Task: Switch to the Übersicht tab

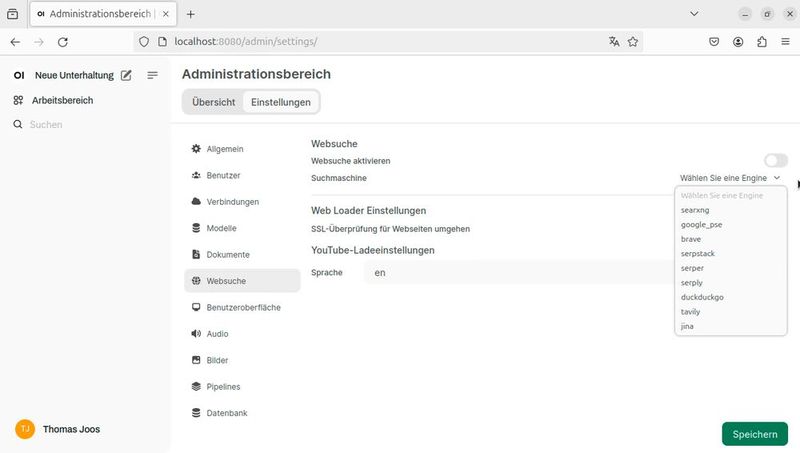Action: 214,102
